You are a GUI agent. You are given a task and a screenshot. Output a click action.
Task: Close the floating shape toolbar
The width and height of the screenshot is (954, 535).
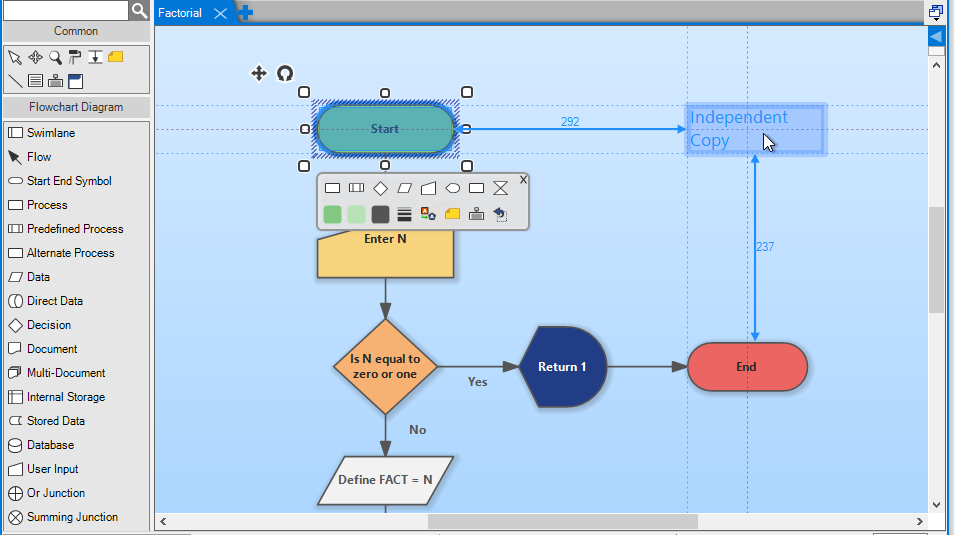click(523, 180)
